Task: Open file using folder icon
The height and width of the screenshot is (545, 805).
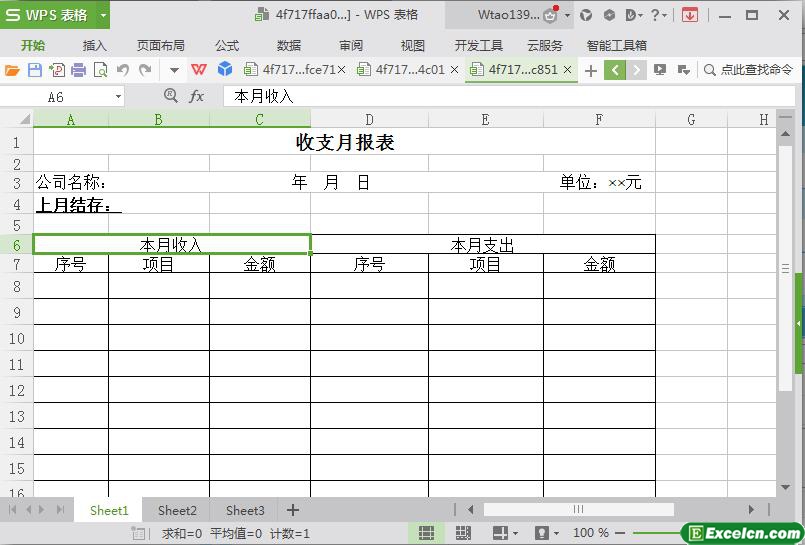Action: tap(12, 70)
